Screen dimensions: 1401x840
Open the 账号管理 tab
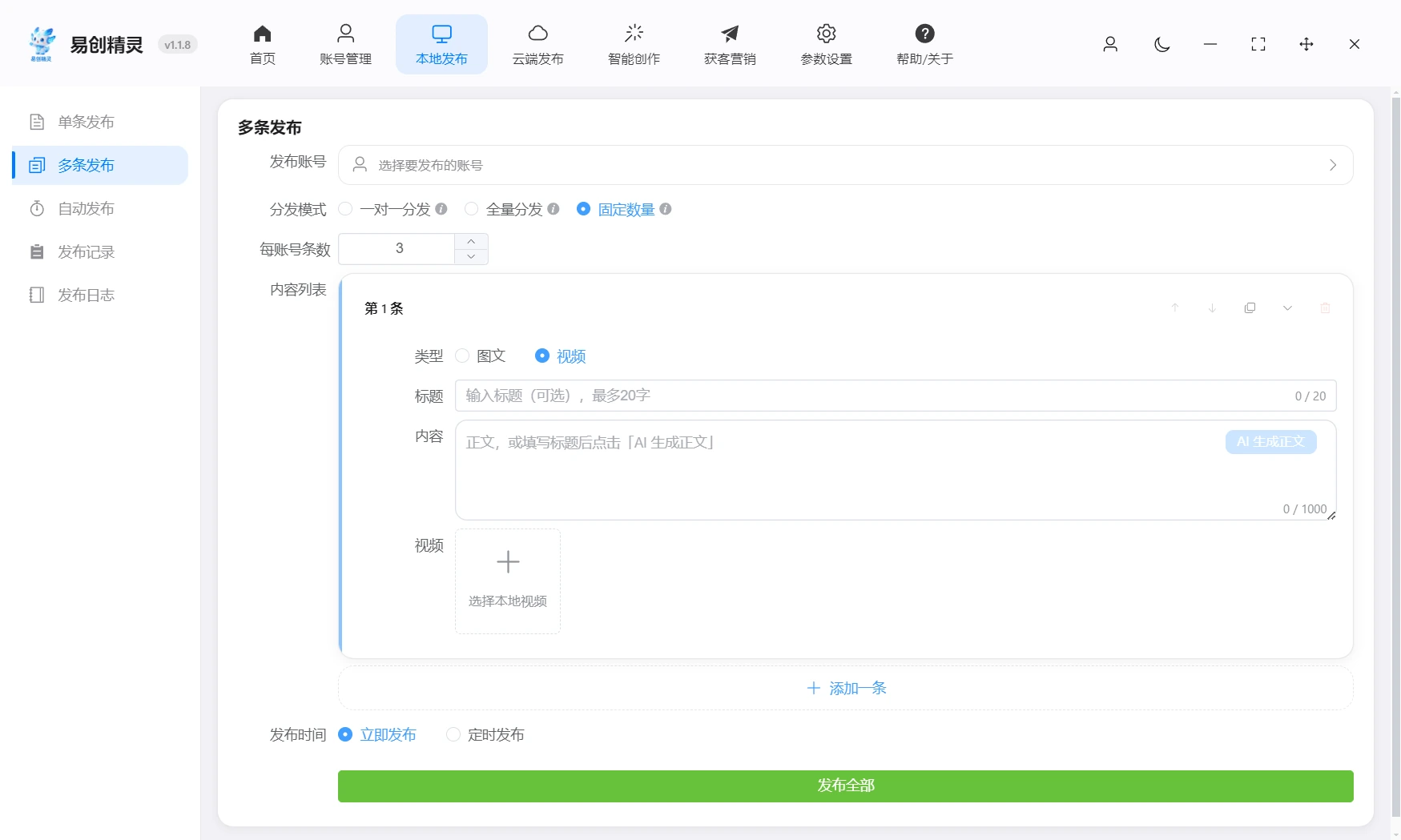point(345,45)
